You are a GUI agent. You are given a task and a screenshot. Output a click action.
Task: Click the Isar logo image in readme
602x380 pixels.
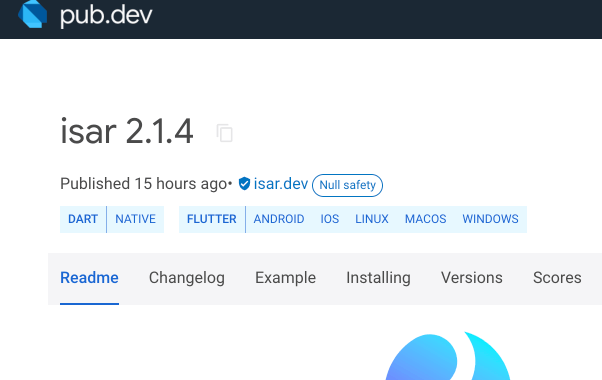[x=448, y=356]
